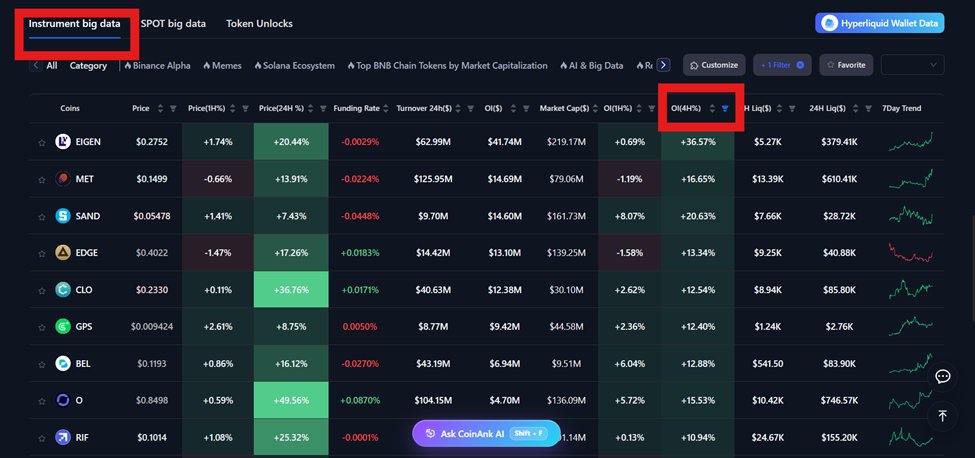This screenshot has height=458, width=975.
Task: Open Hyperliquid Wallet Data
Action: tap(879, 24)
